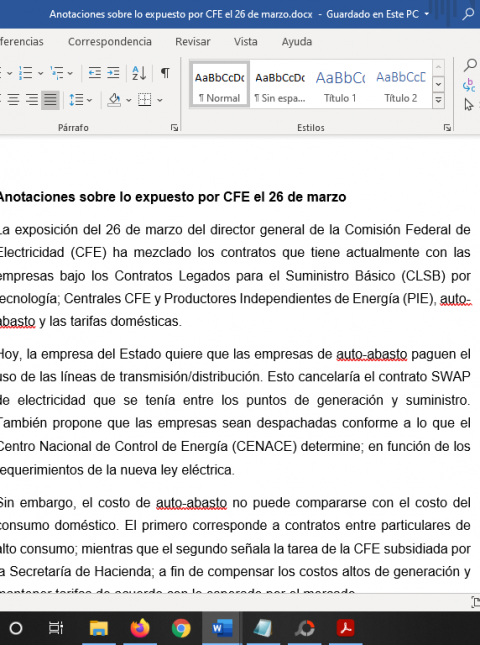
Task: Apply borders to paragraph
Action: (x=144, y=100)
